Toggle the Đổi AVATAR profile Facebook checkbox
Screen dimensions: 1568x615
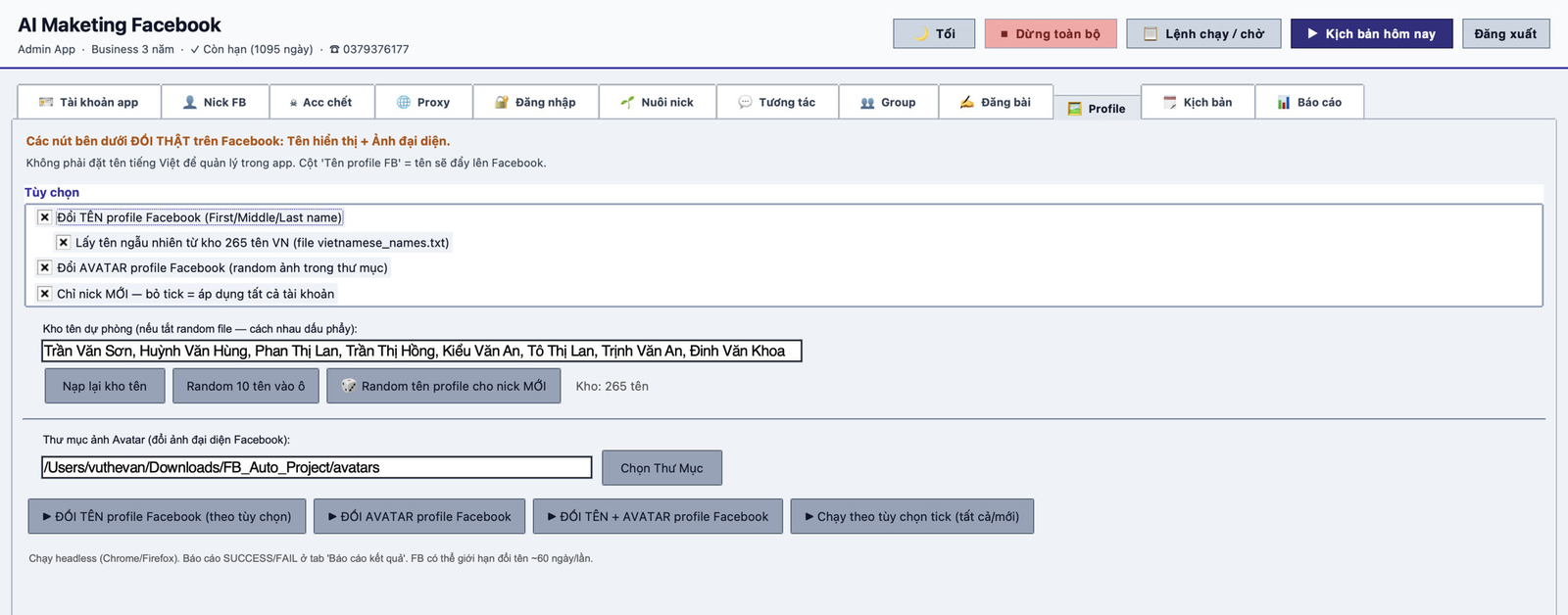[44, 267]
